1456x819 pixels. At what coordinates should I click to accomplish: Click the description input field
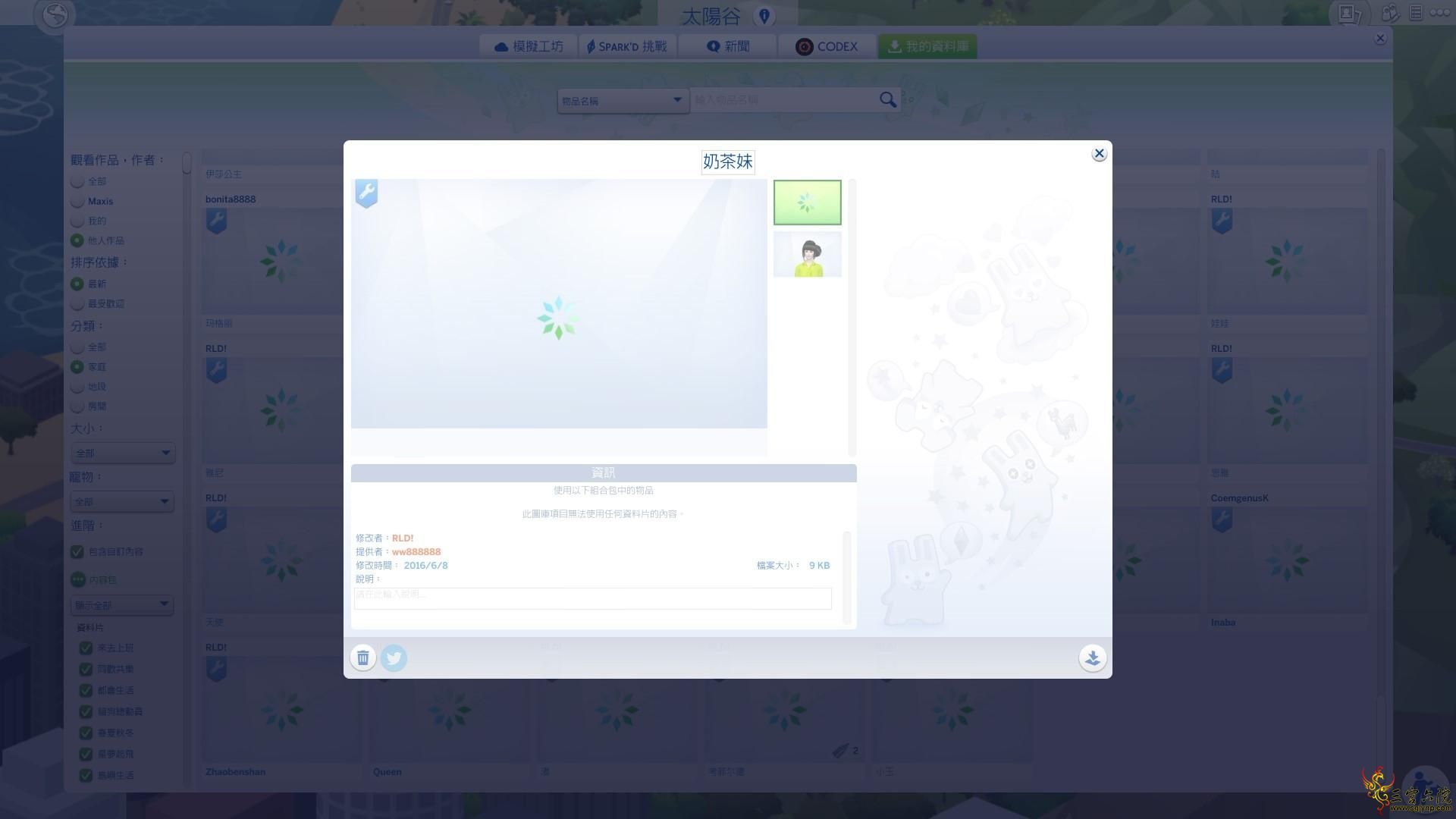[x=593, y=598]
